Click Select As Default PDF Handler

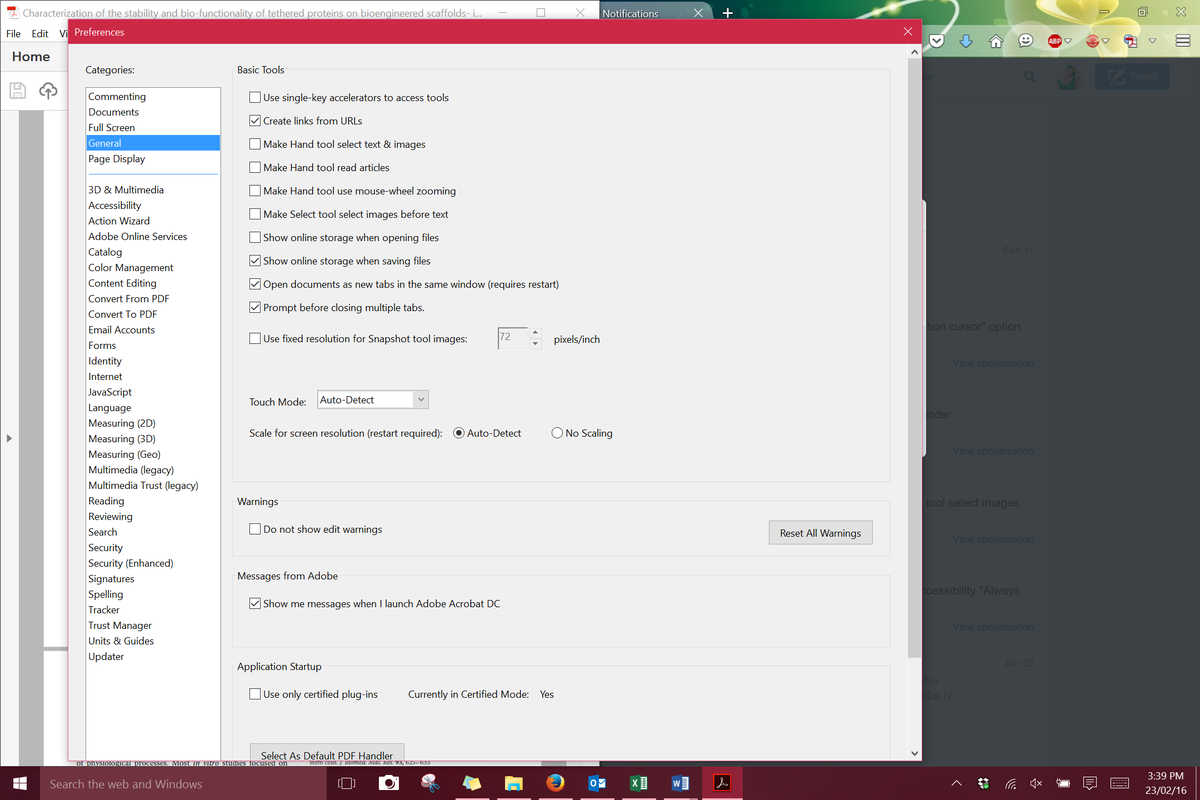(326, 755)
